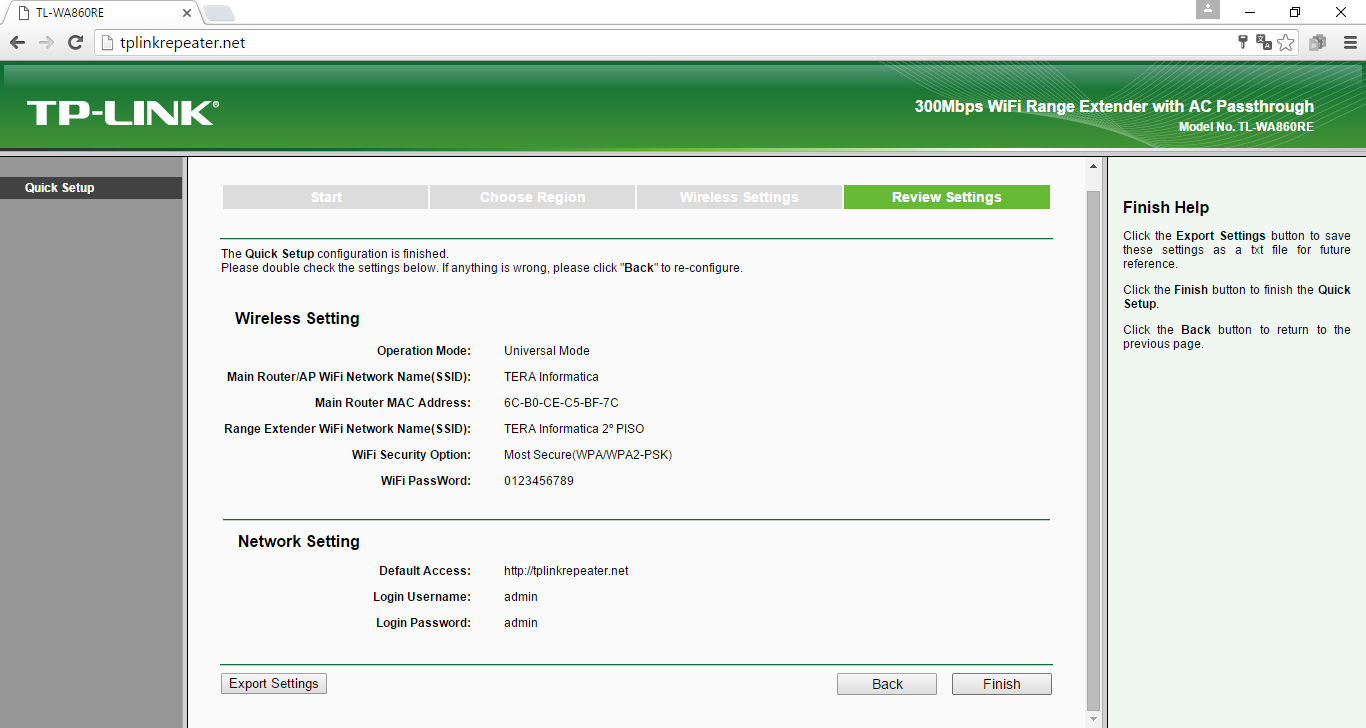
Task: Go to the Start step tab
Action: (x=326, y=197)
